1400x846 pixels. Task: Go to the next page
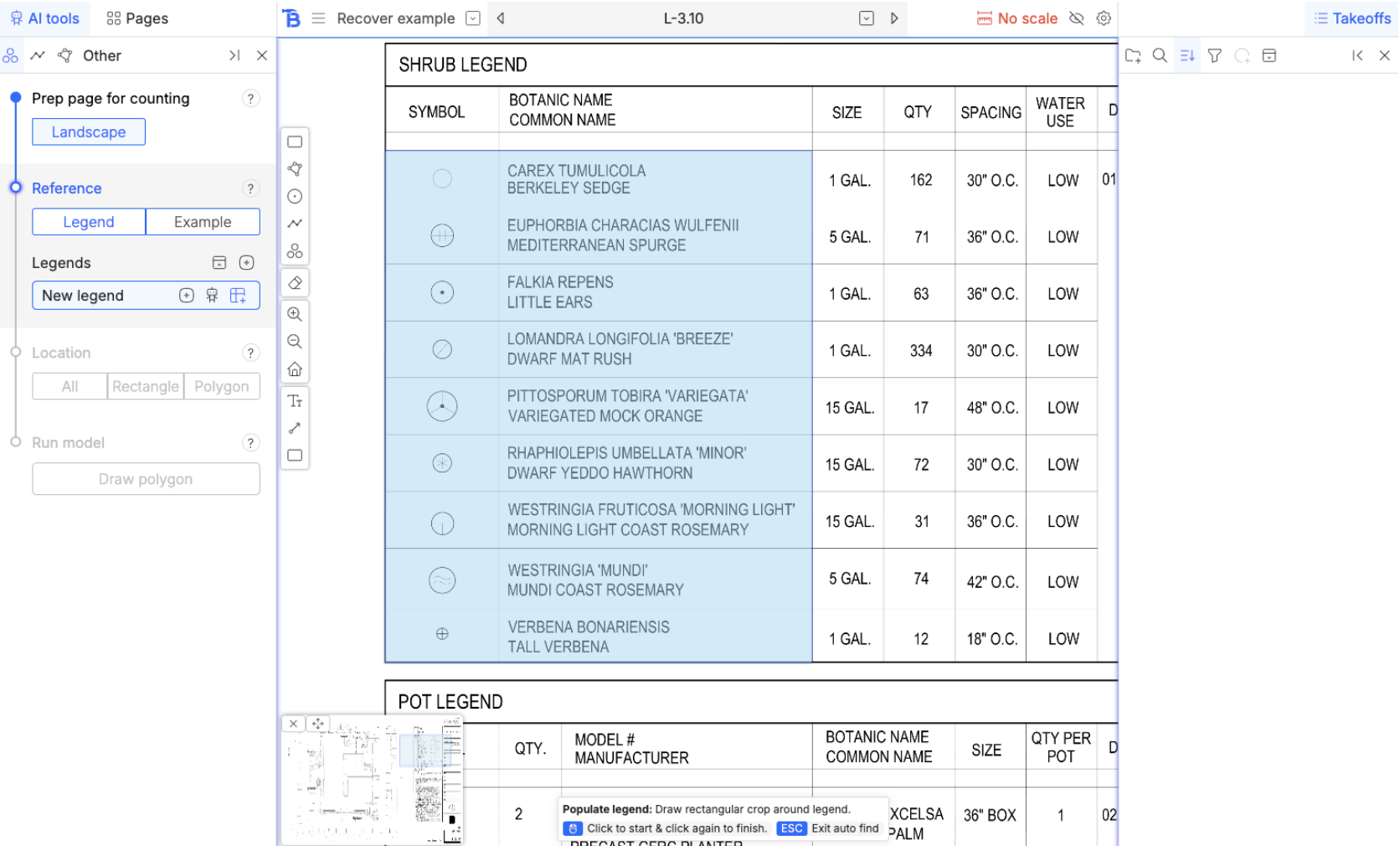894,18
